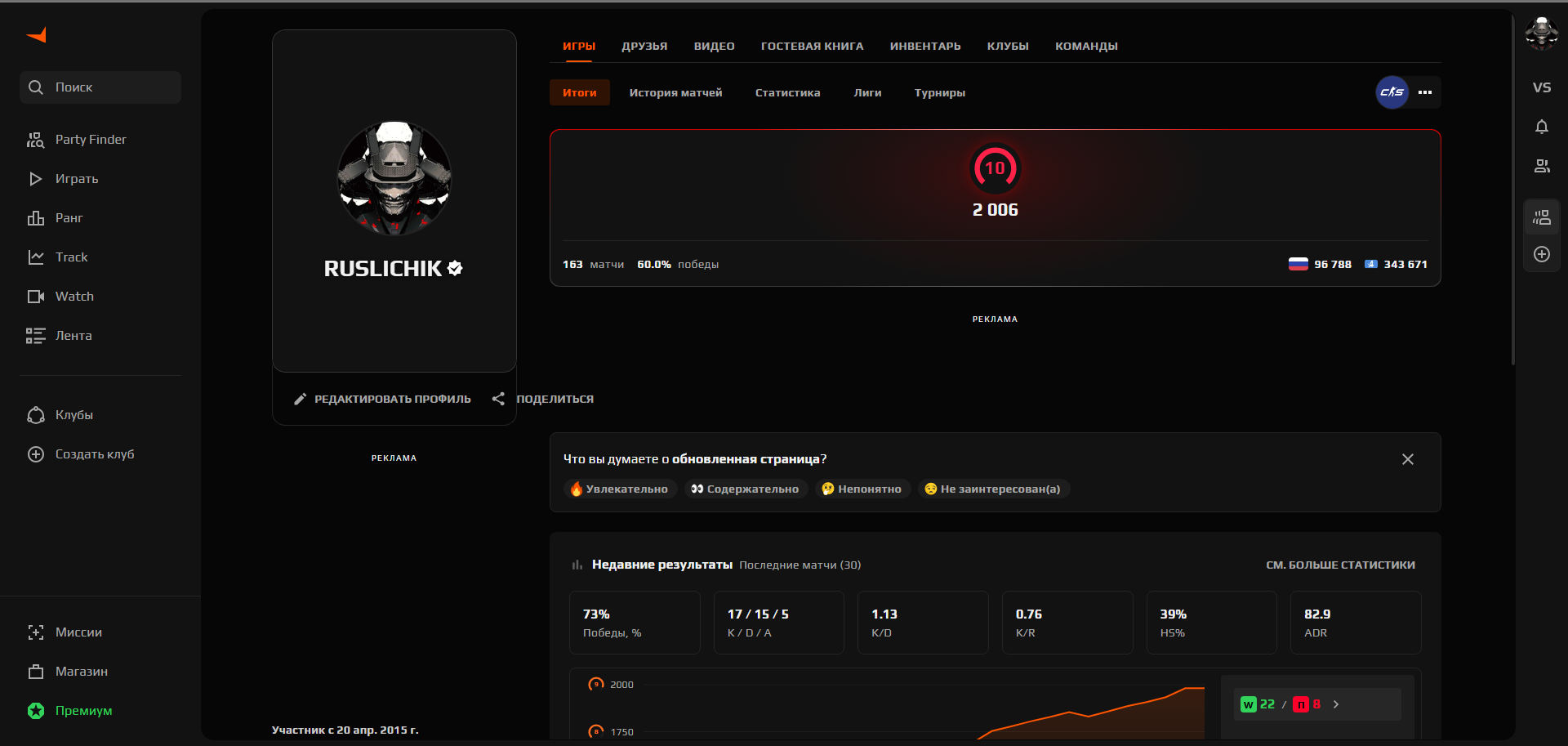Choose the Не заинтересован(а) feedback option
This screenshot has height=746, width=1568.
pos(994,489)
